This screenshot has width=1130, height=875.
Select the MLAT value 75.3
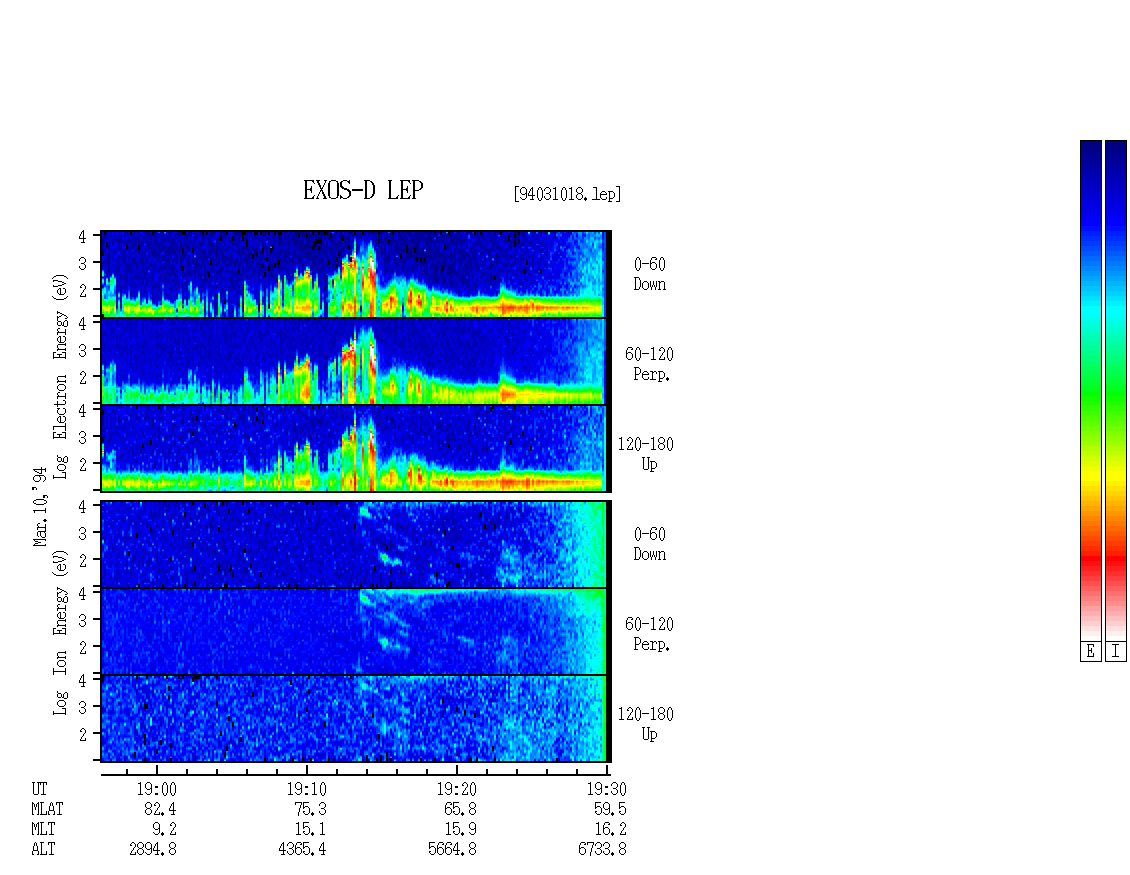pos(311,809)
